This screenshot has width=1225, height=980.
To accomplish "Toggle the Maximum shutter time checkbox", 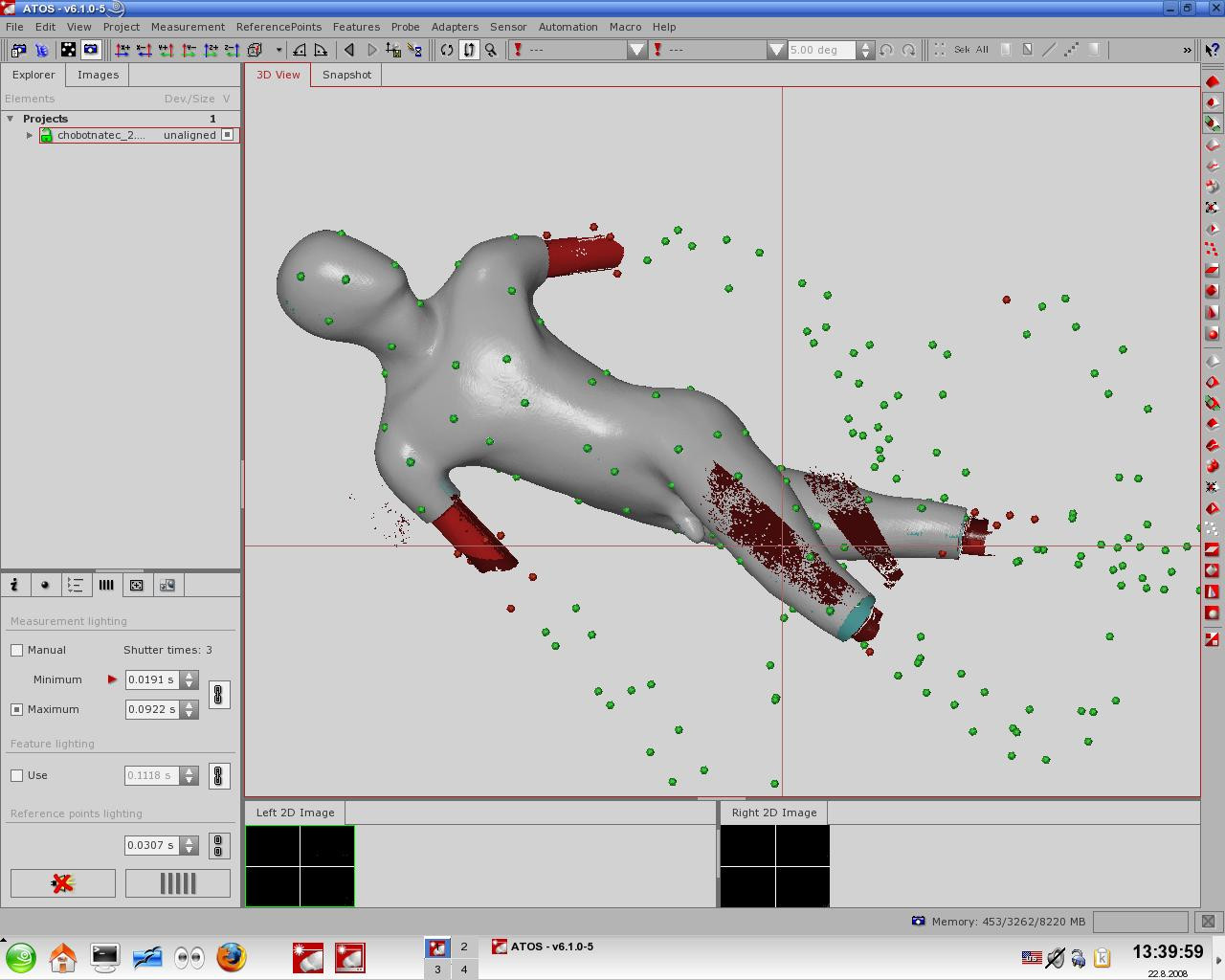I will click(x=16, y=709).
